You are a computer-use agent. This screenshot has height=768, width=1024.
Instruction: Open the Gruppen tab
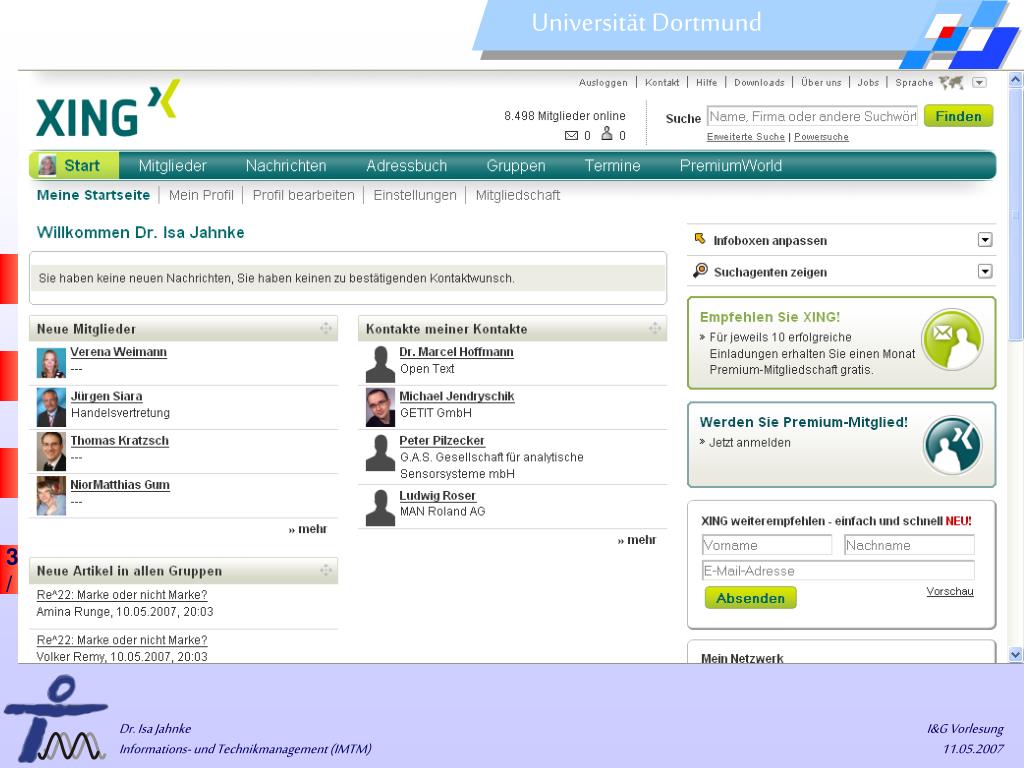pyautogui.click(x=516, y=166)
